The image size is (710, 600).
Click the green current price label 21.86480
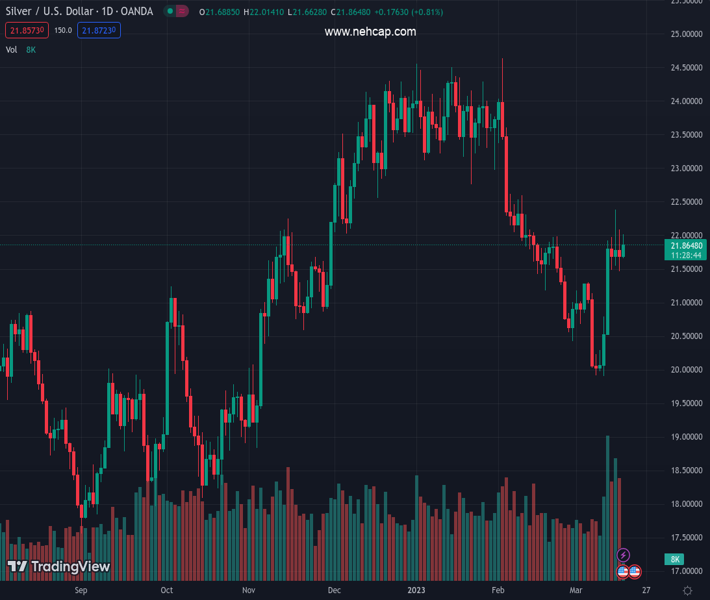click(687, 245)
